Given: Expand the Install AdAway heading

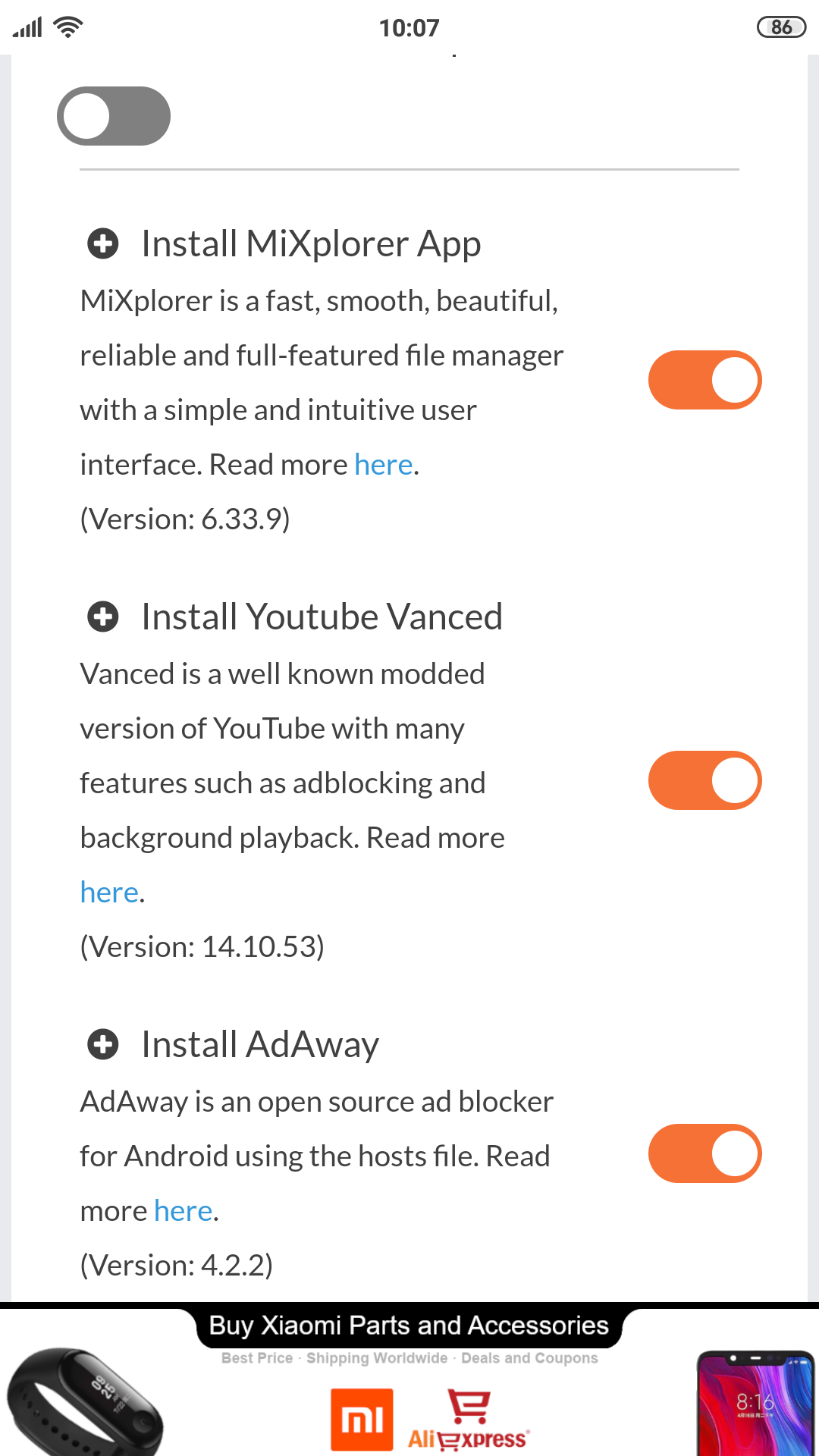Looking at the screenshot, I should (260, 1044).
